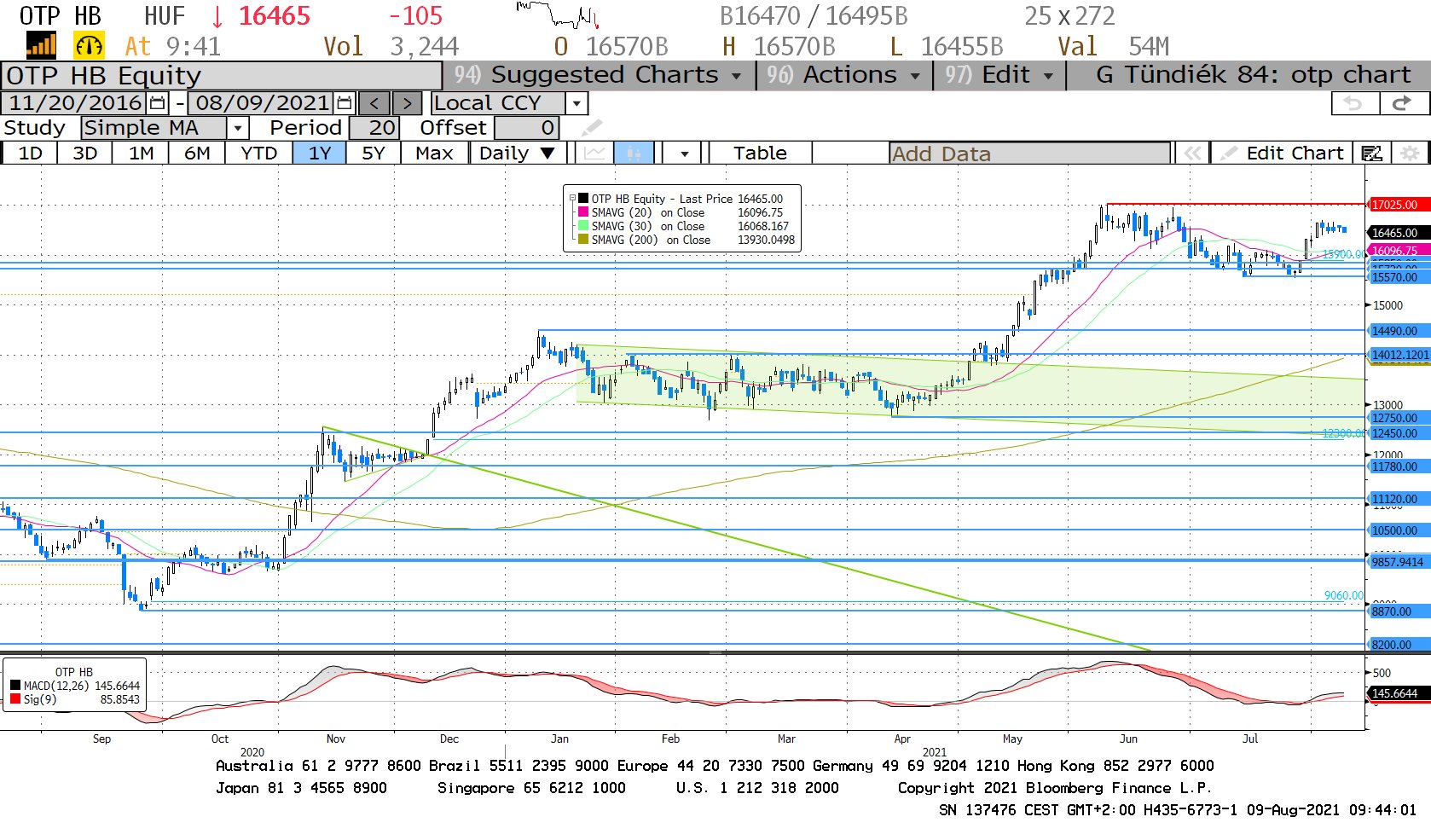Click the black Last Price legend swatch
Screen dimensions: 1431x840
pos(583,199)
